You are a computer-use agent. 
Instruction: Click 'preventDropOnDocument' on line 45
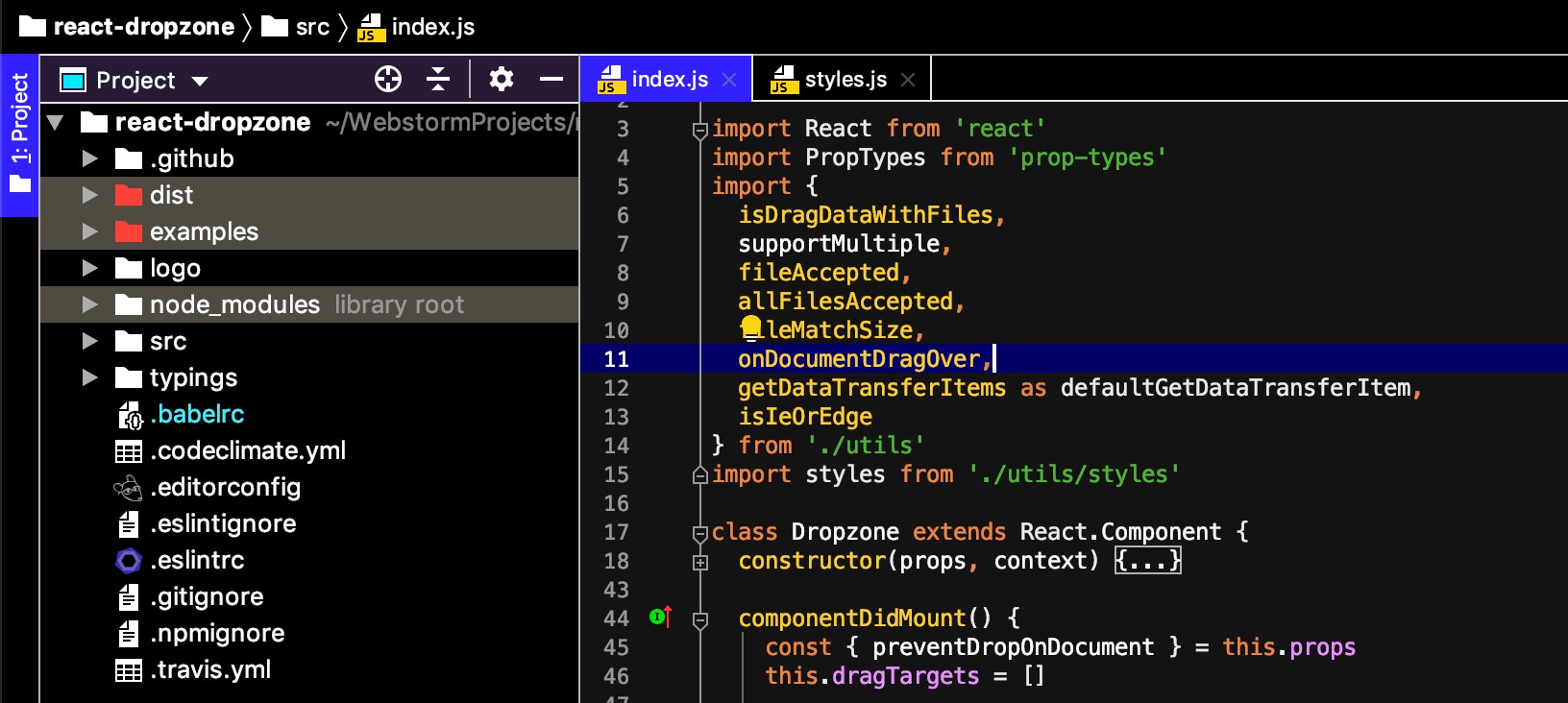1014,646
